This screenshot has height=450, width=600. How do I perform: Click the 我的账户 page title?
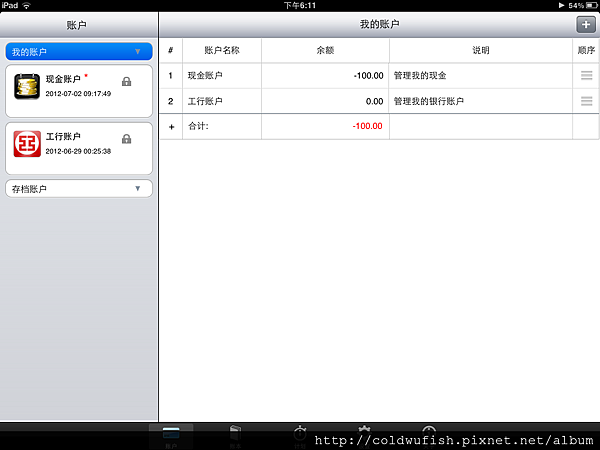[379, 24]
